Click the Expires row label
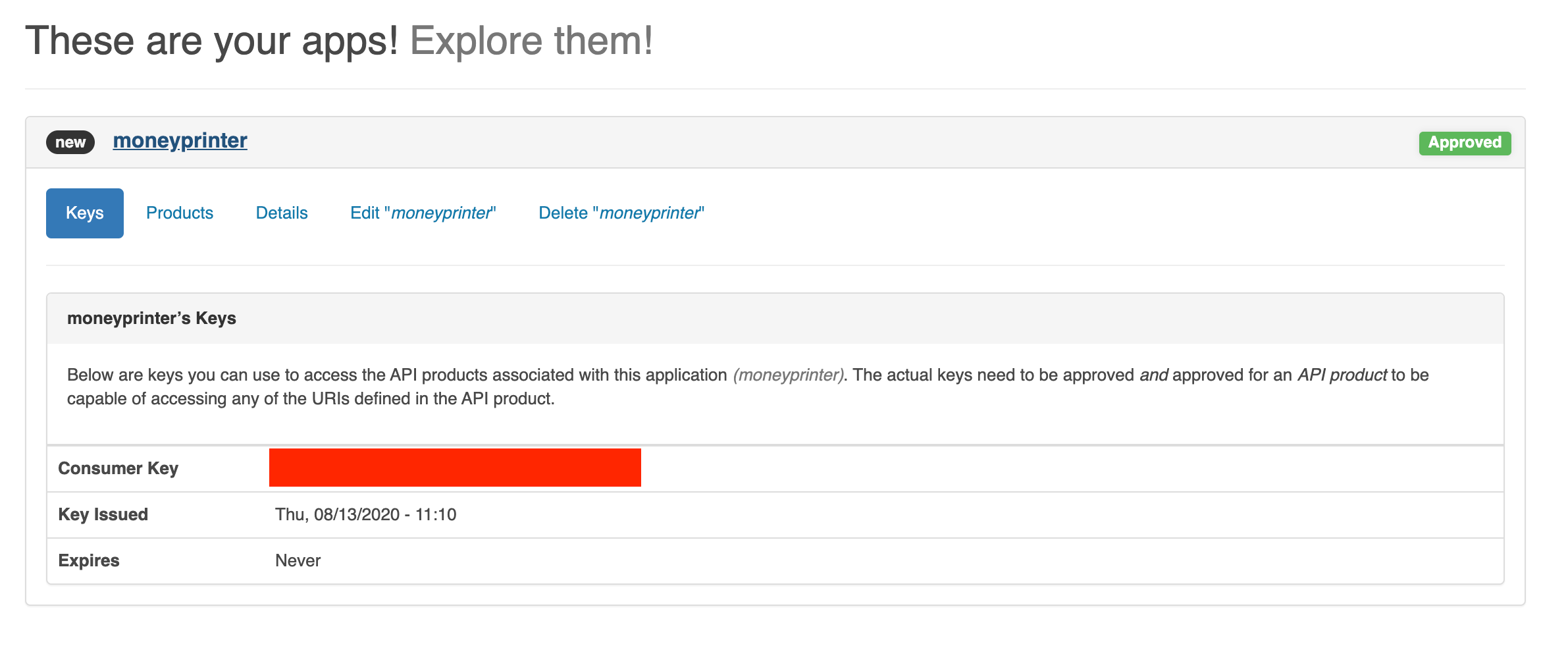The width and height of the screenshot is (1568, 648). point(89,560)
